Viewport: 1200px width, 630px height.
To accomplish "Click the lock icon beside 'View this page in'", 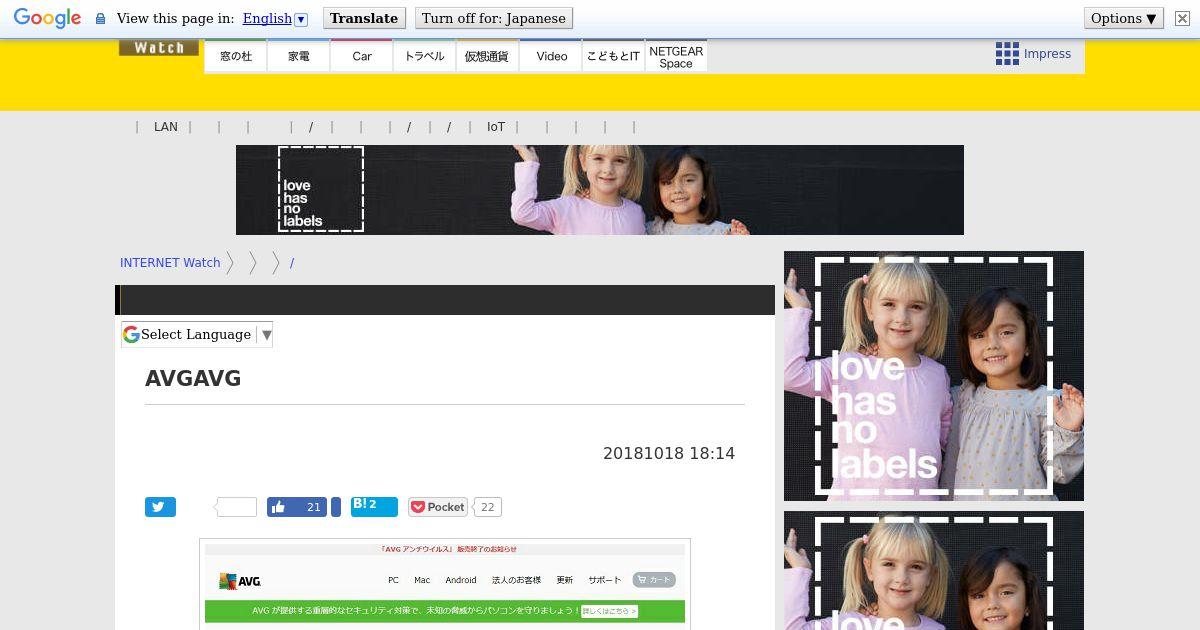I will tap(100, 18).
